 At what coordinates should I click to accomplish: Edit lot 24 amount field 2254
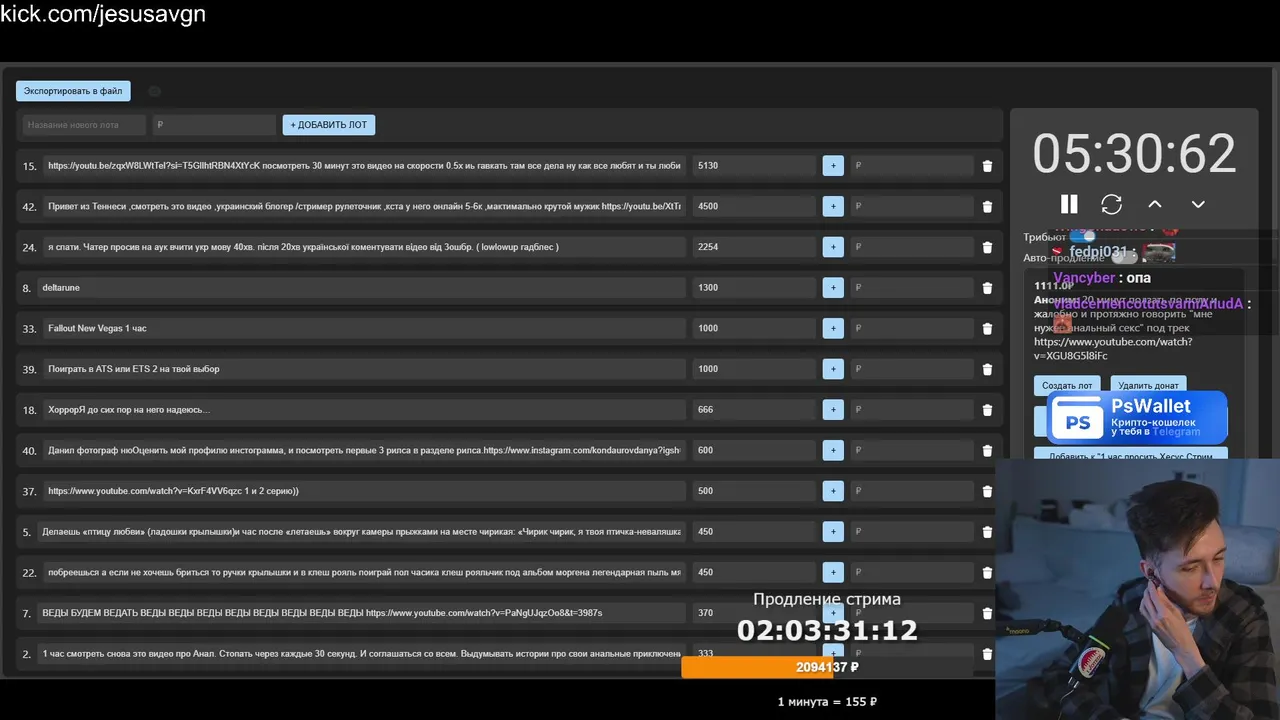click(x=754, y=247)
